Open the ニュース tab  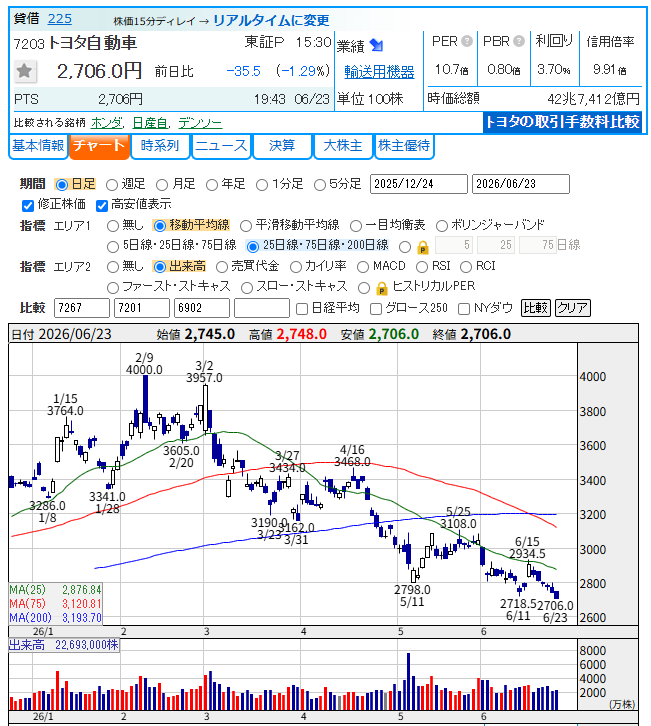pyautogui.click(x=221, y=146)
